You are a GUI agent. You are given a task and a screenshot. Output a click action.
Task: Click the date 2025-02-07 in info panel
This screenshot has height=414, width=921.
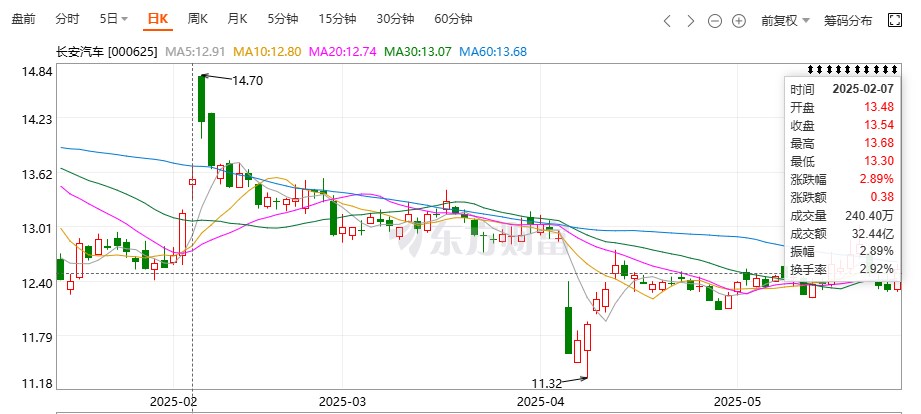[863, 89]
